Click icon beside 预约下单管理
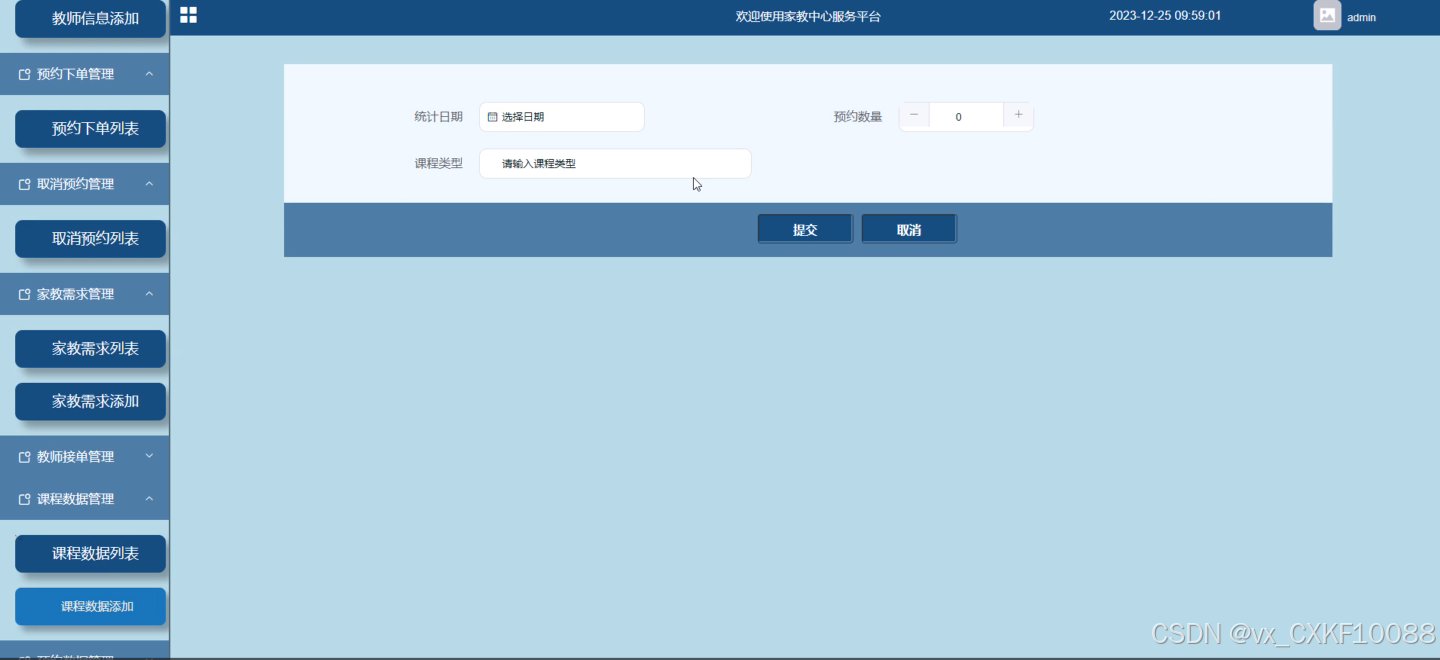Viewport: 1440px width, 660px height. click(x=25, y=74)
